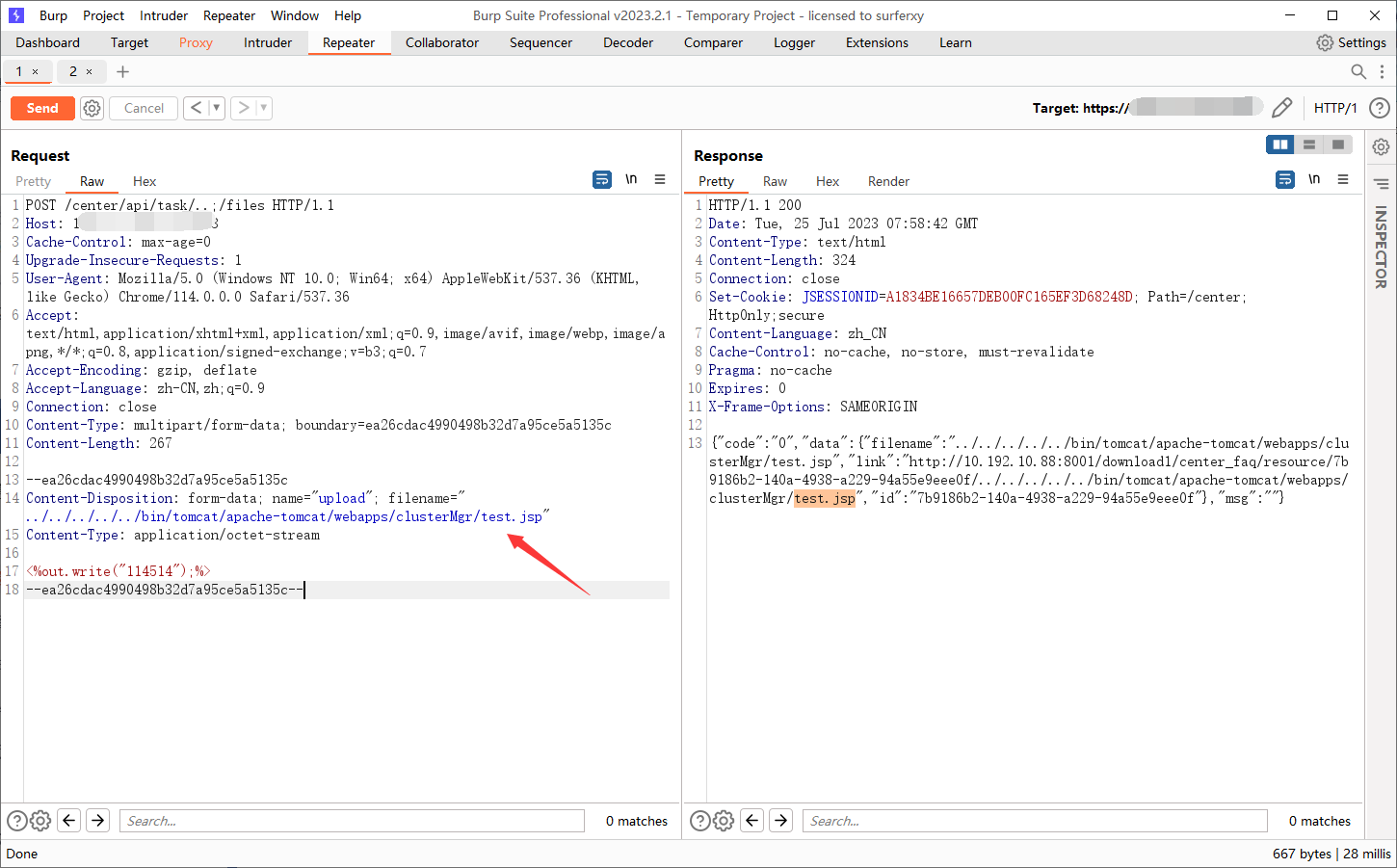Toggle response word-wrap icon

(x=1285, y=179)
